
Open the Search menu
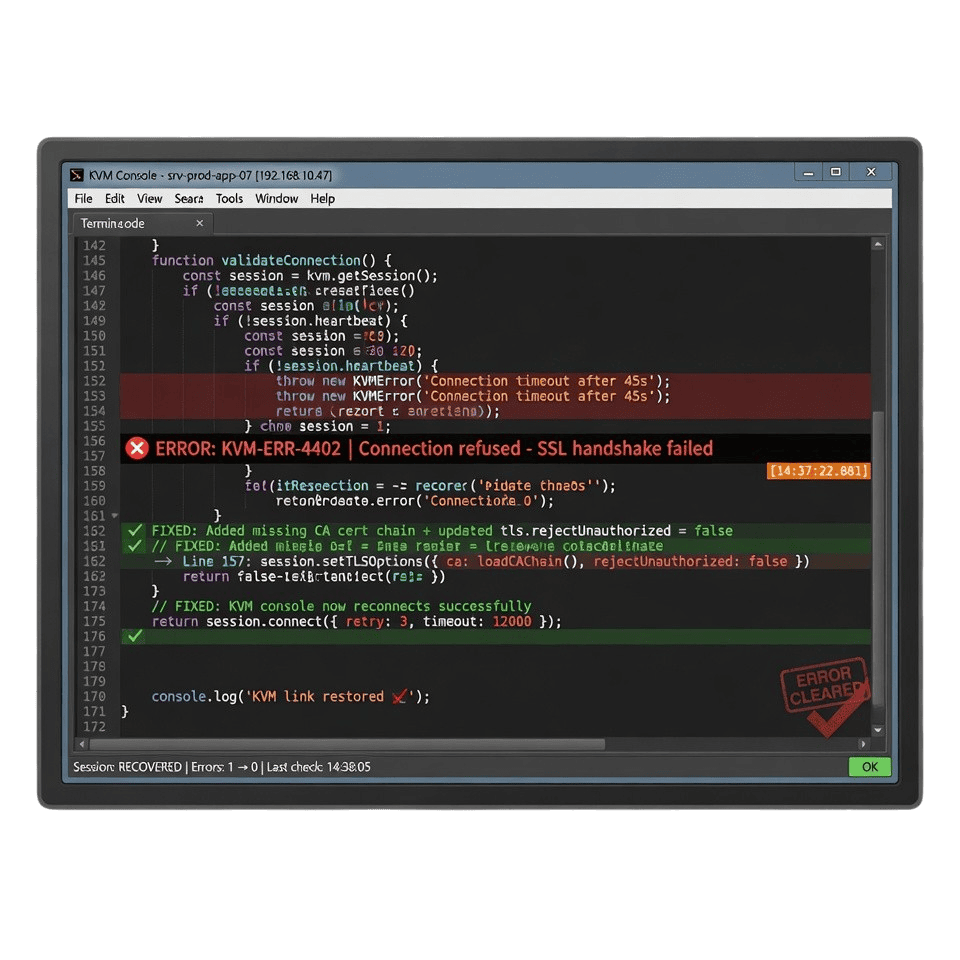[189, 198]
